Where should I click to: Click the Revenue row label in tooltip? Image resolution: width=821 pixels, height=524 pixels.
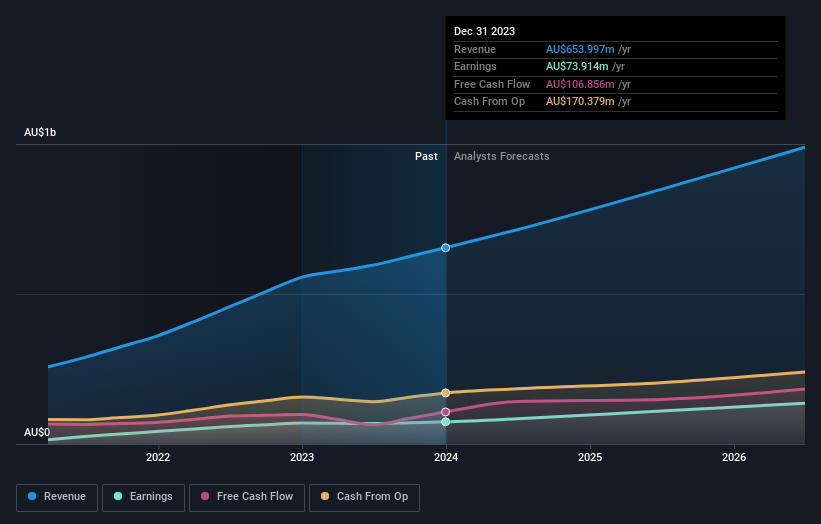(475, 49)
